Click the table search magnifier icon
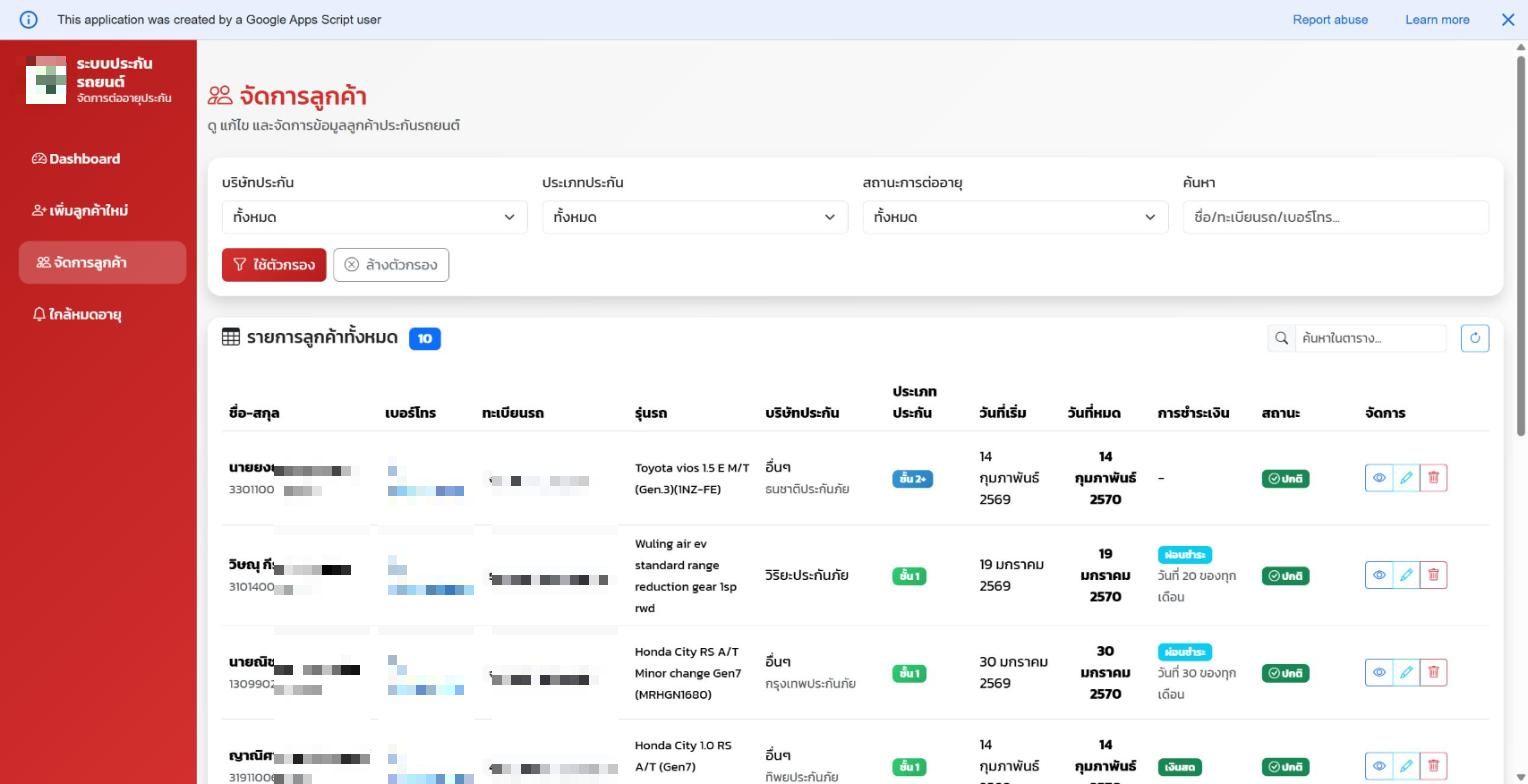Screen dimensions: 1528x784 (x=1281, y=338)
